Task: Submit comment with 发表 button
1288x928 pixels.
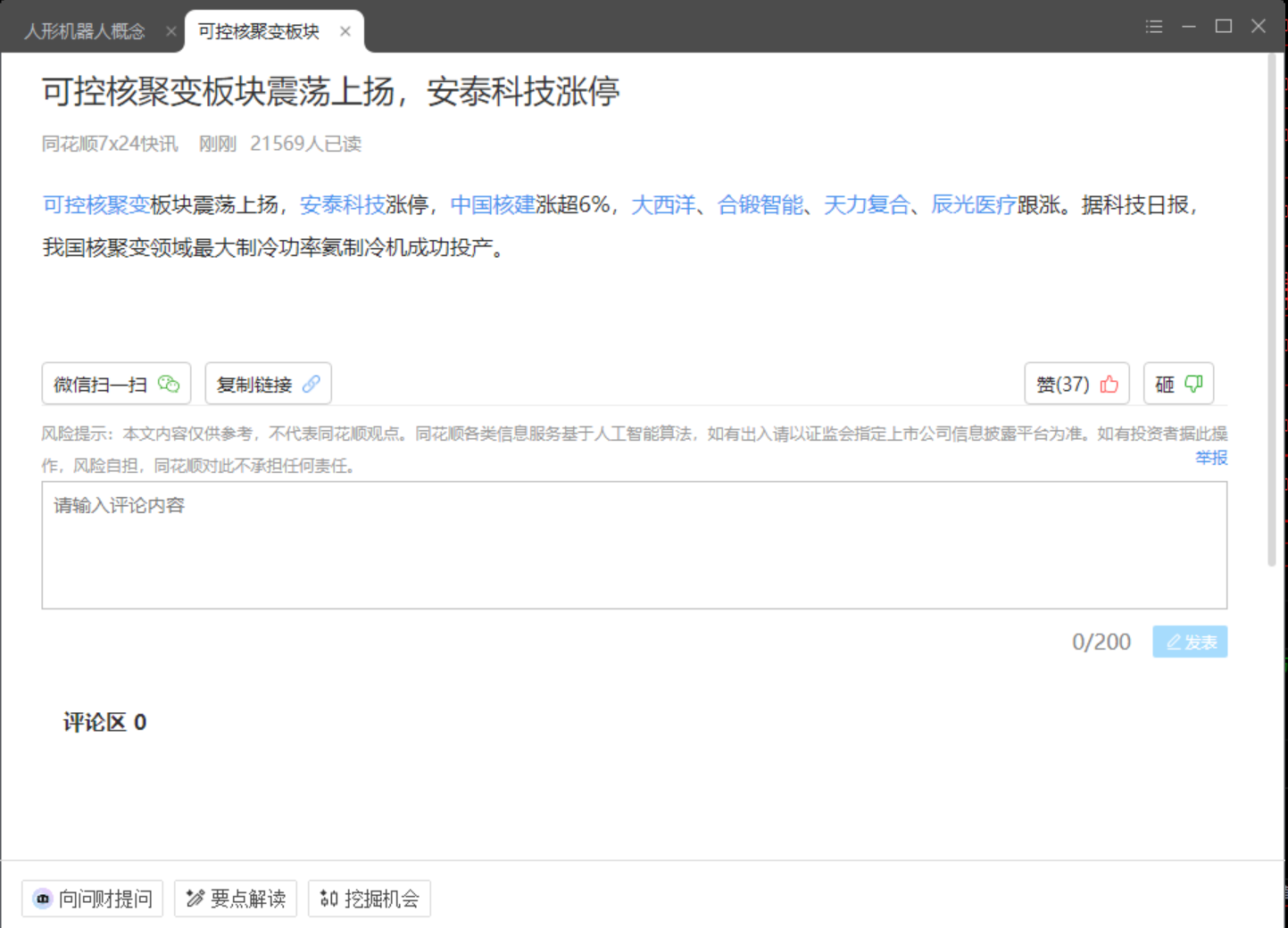Action: (1190, 642)
